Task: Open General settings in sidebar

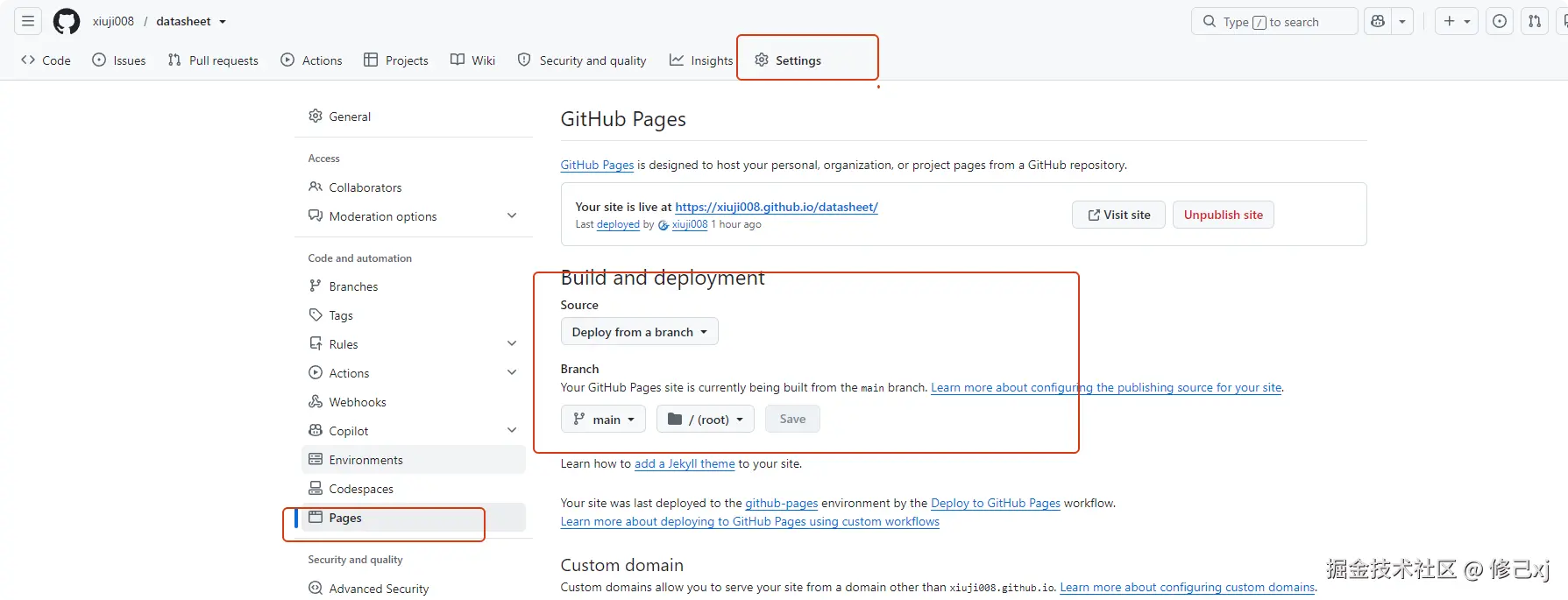Action: pos(414,116)
